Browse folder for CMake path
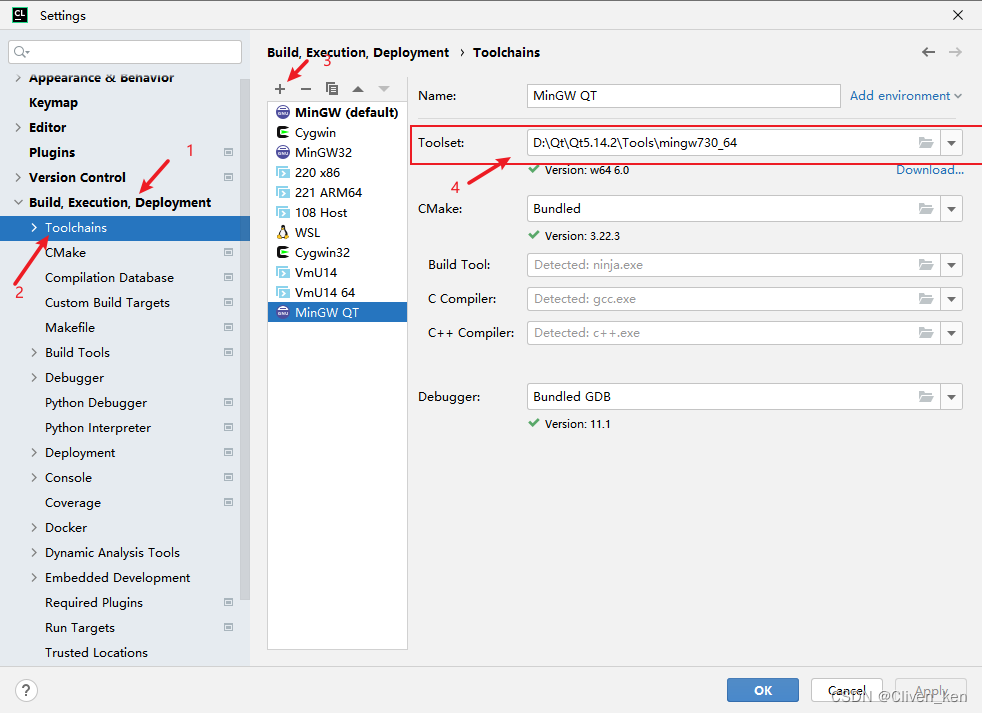Viewport: 982px width, 713px height. 926,209
